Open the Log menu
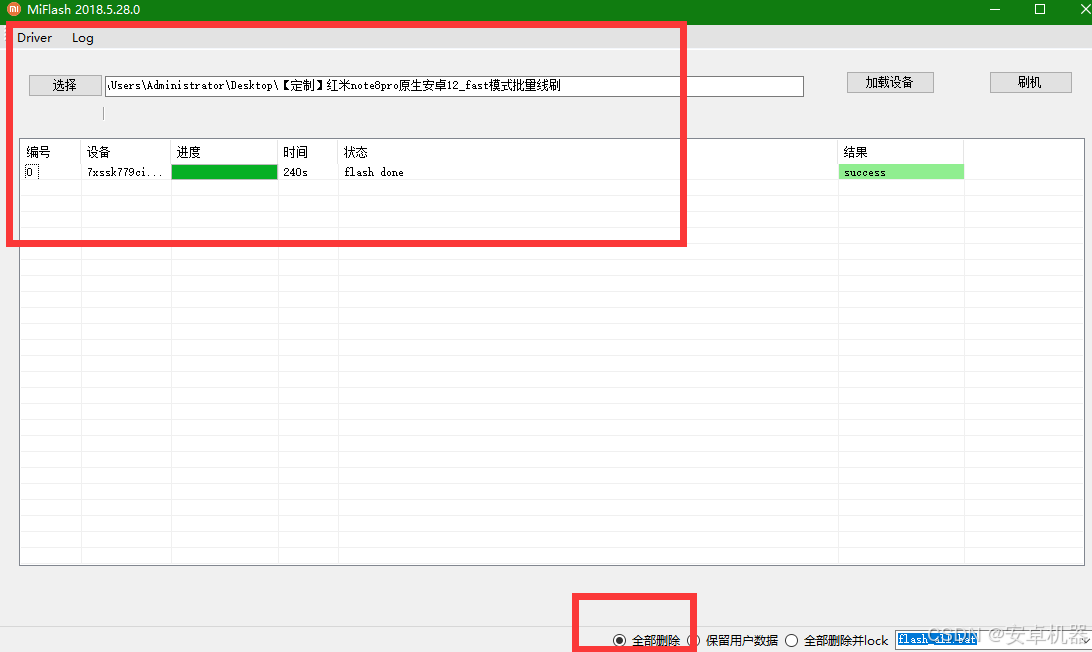1092x652 pixels. pos(82,38)
